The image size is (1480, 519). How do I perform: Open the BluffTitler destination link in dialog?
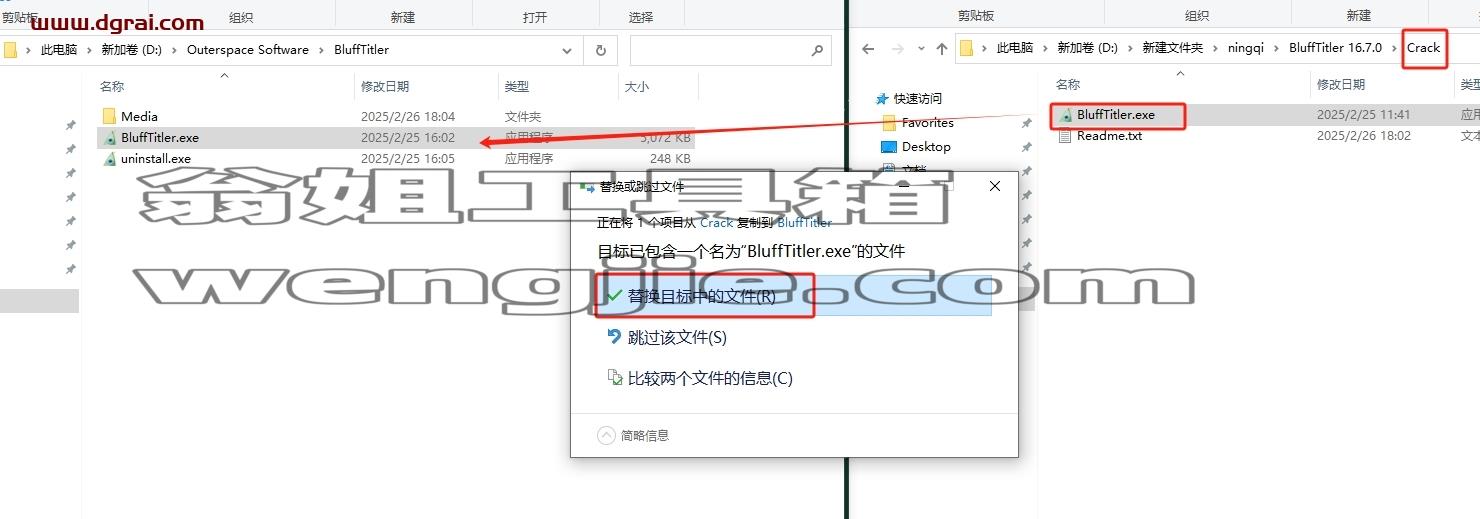(804, 222)
